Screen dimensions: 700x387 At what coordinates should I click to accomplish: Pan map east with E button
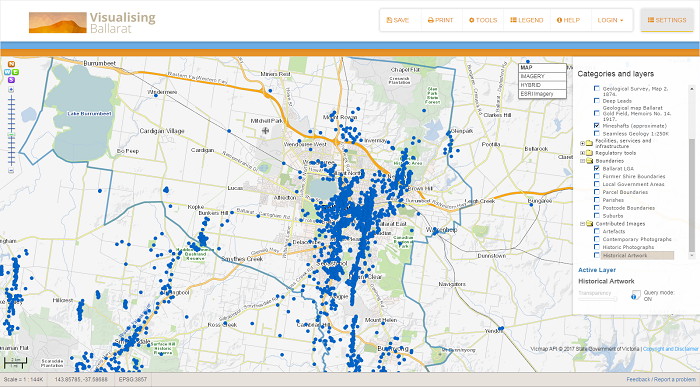[15, 72]
